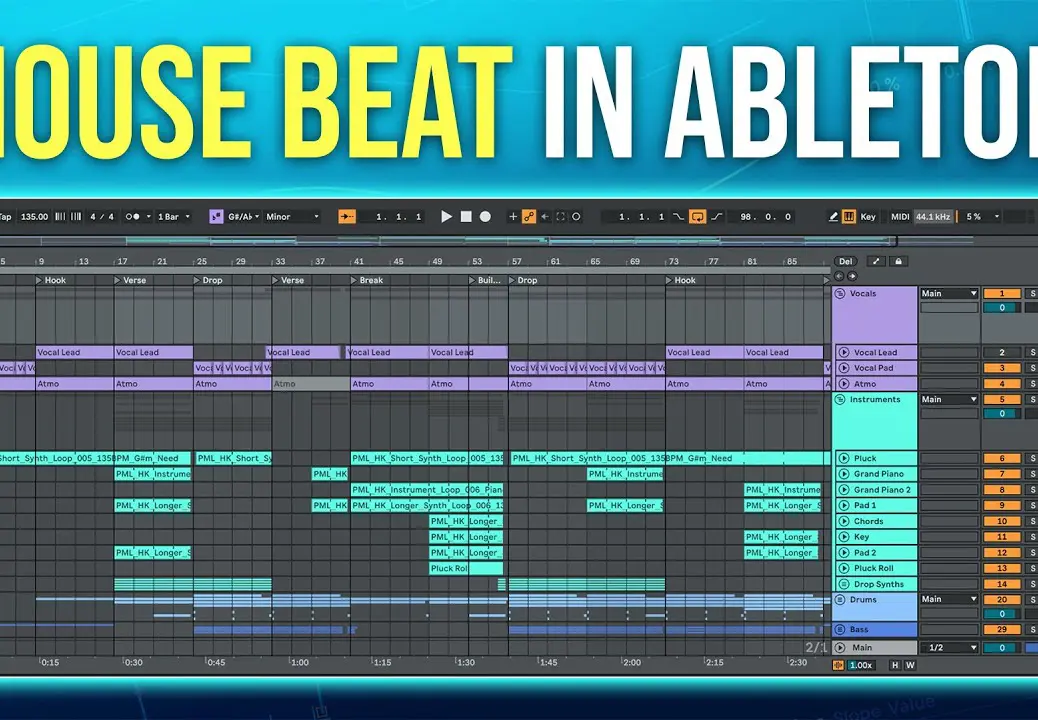This screenshot has height=720, width=1038.
Task: Open the Minor scale dropdown
Action: click(x=292, y=216)
